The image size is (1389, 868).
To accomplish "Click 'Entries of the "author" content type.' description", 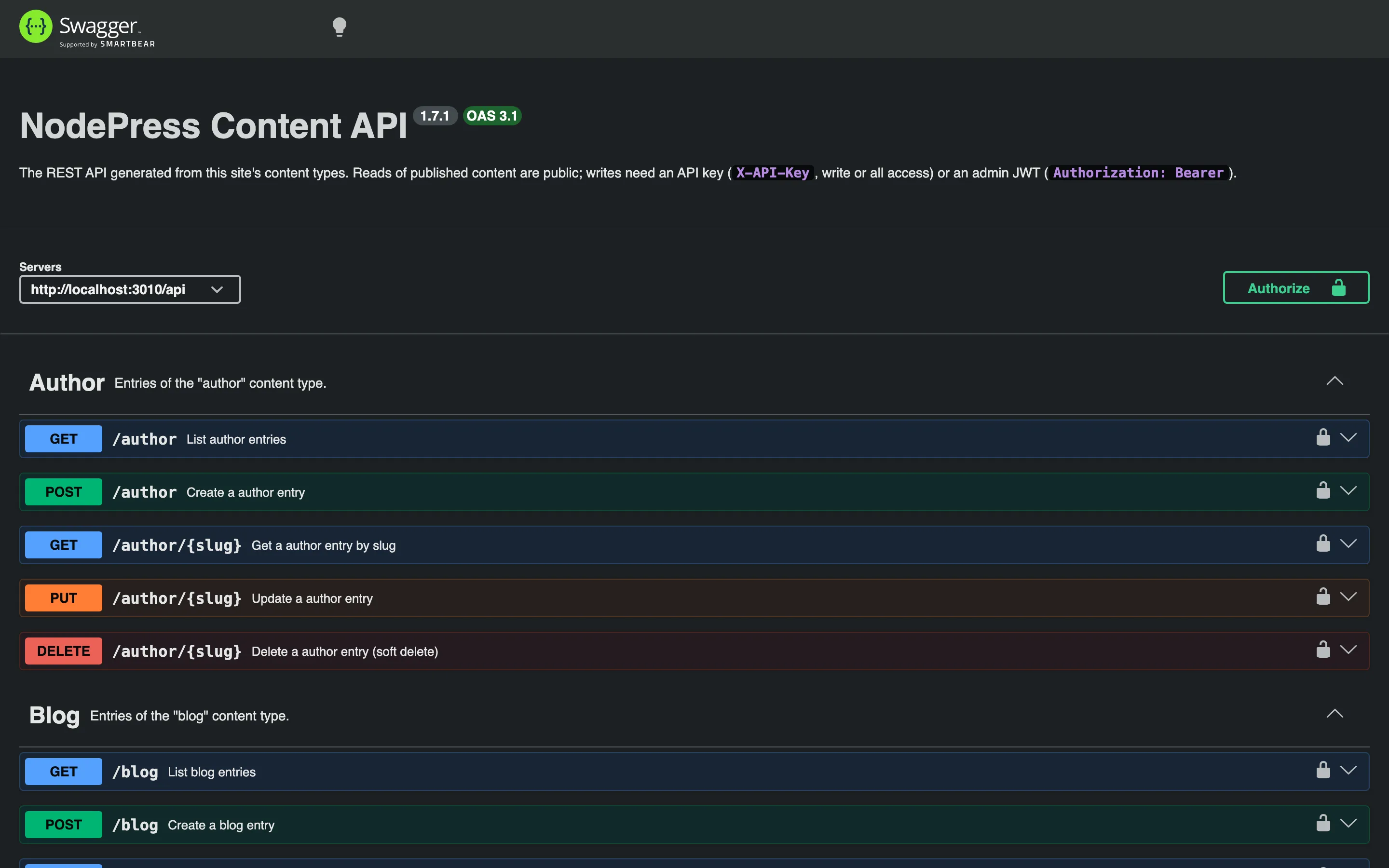I will tap(220, 383).
